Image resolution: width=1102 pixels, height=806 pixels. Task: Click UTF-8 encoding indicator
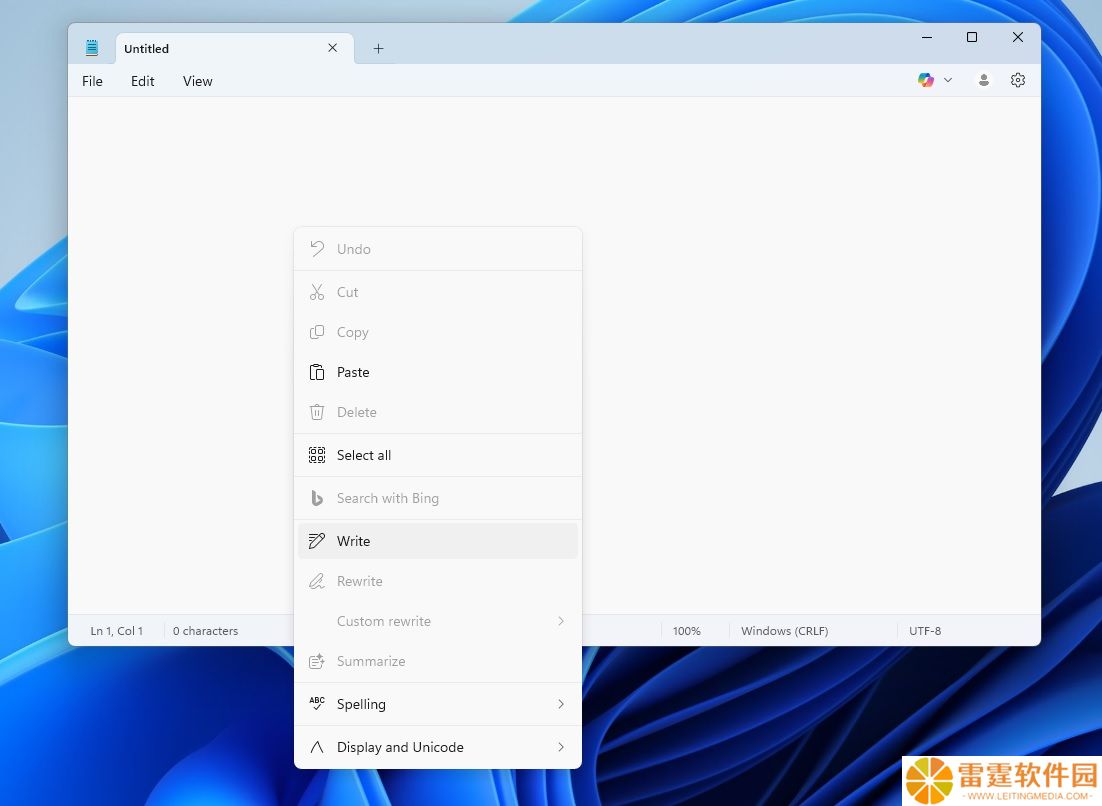925,631
